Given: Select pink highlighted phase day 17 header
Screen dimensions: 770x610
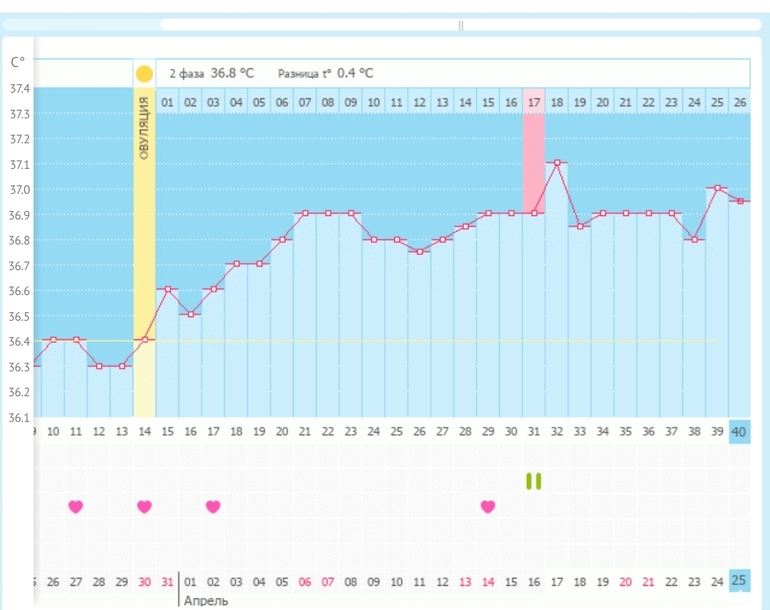Looking at the screenshot, I should pos(534,102).
